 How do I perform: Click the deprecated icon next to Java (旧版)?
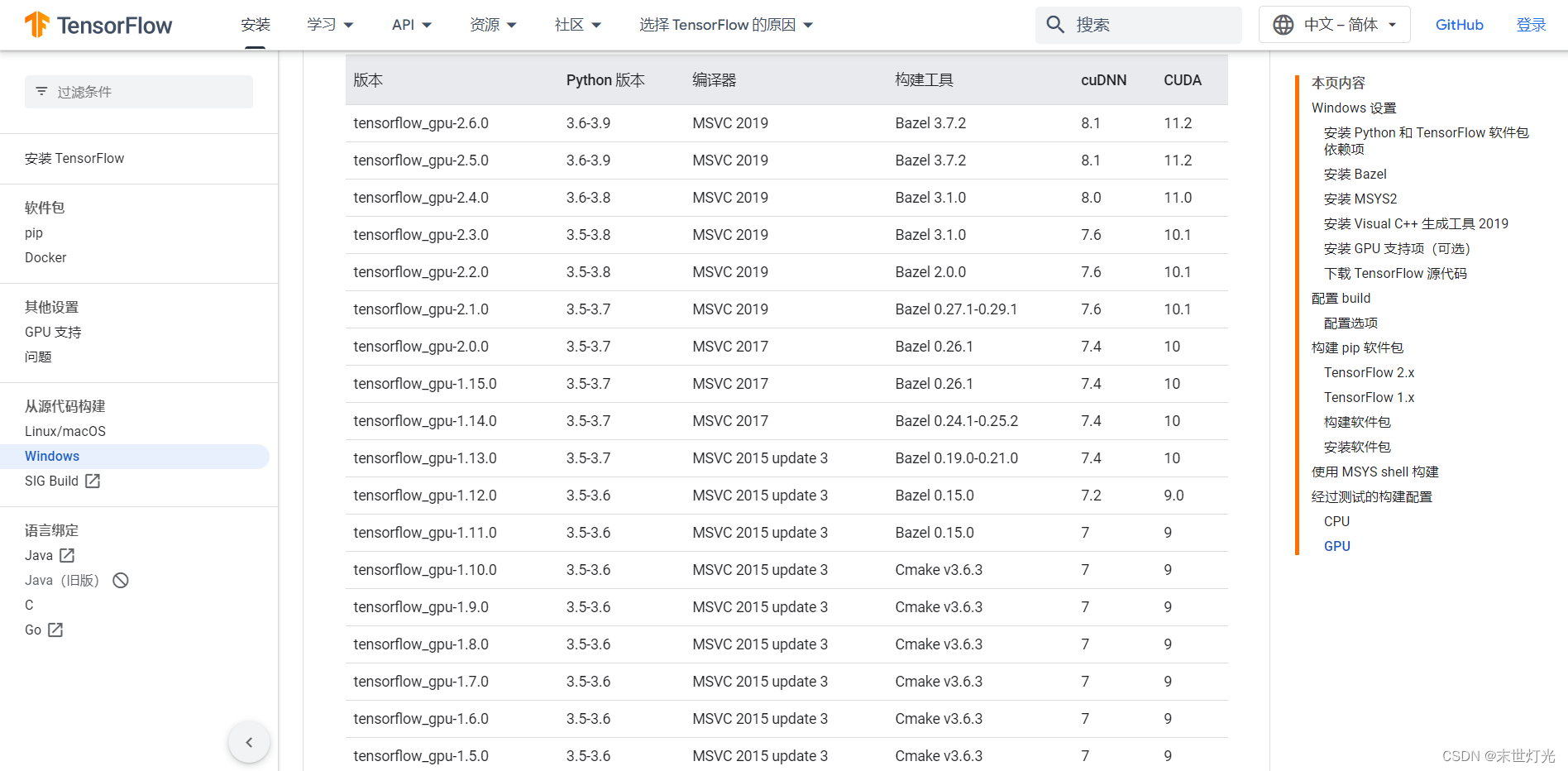121,580
